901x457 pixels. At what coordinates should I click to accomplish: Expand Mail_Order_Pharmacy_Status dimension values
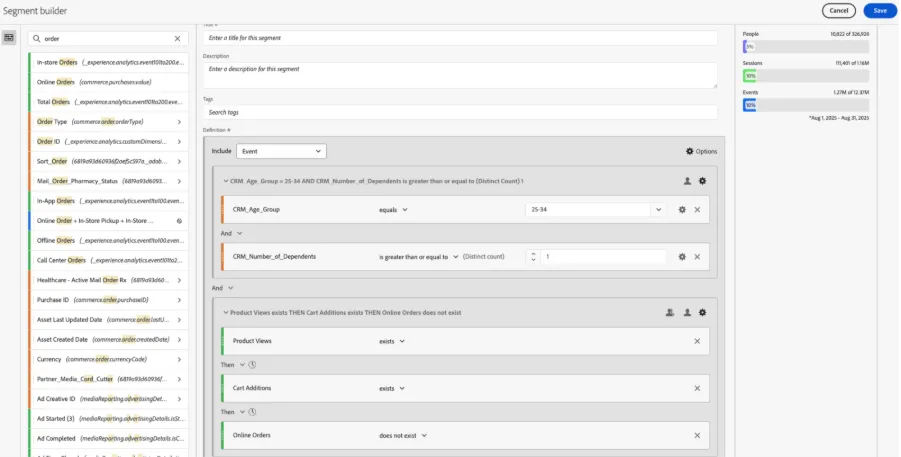point(179,181)
